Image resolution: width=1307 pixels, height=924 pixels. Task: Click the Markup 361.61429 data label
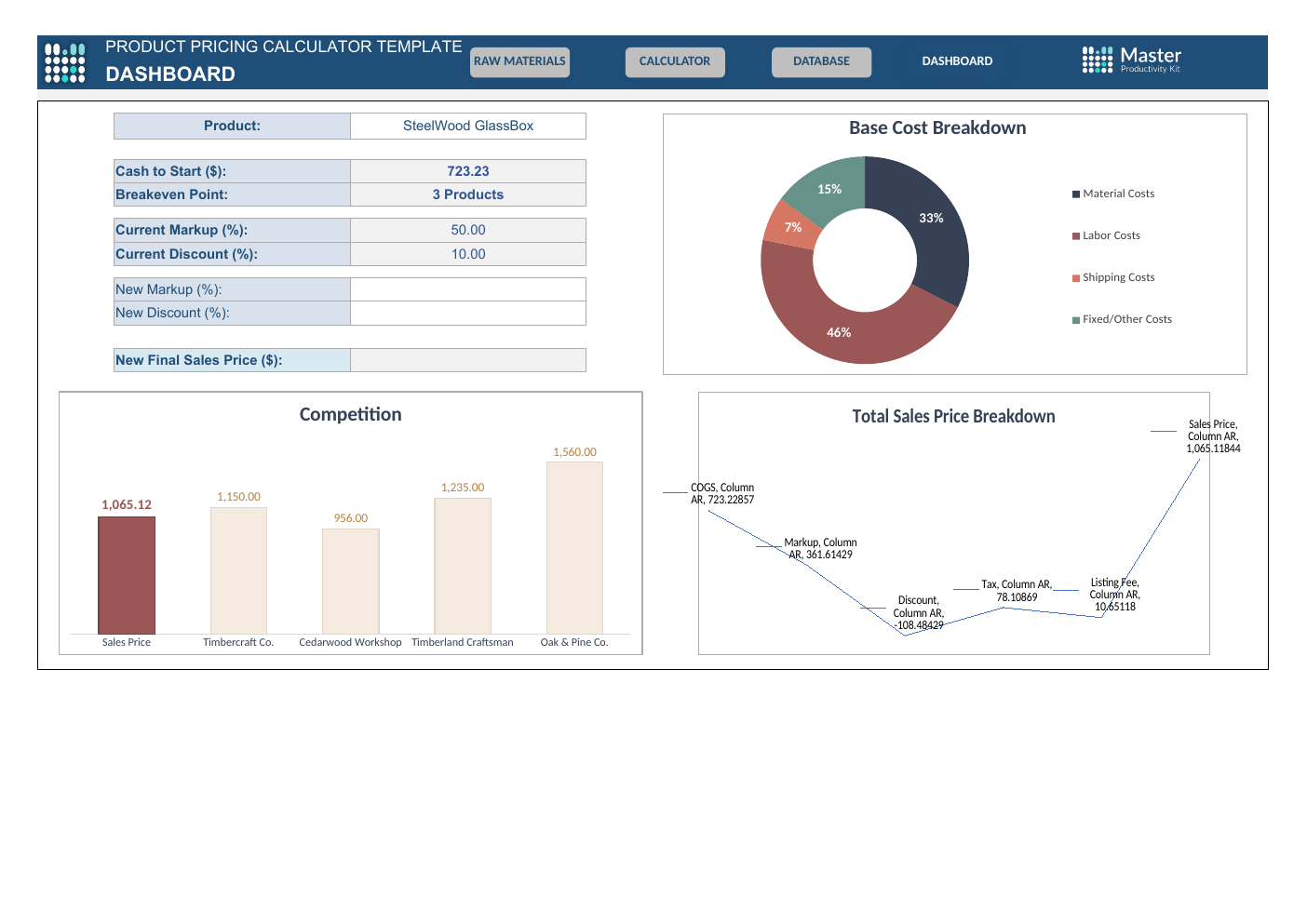click(820, 549)
